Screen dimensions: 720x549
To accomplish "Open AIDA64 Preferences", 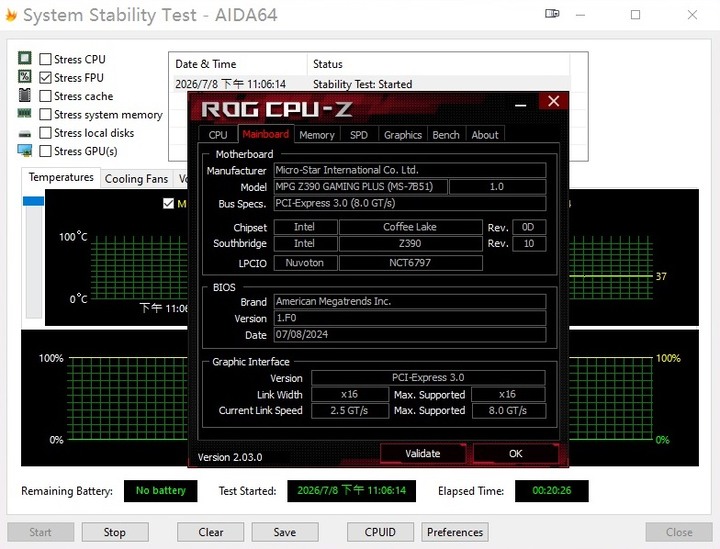I will 455,532.
